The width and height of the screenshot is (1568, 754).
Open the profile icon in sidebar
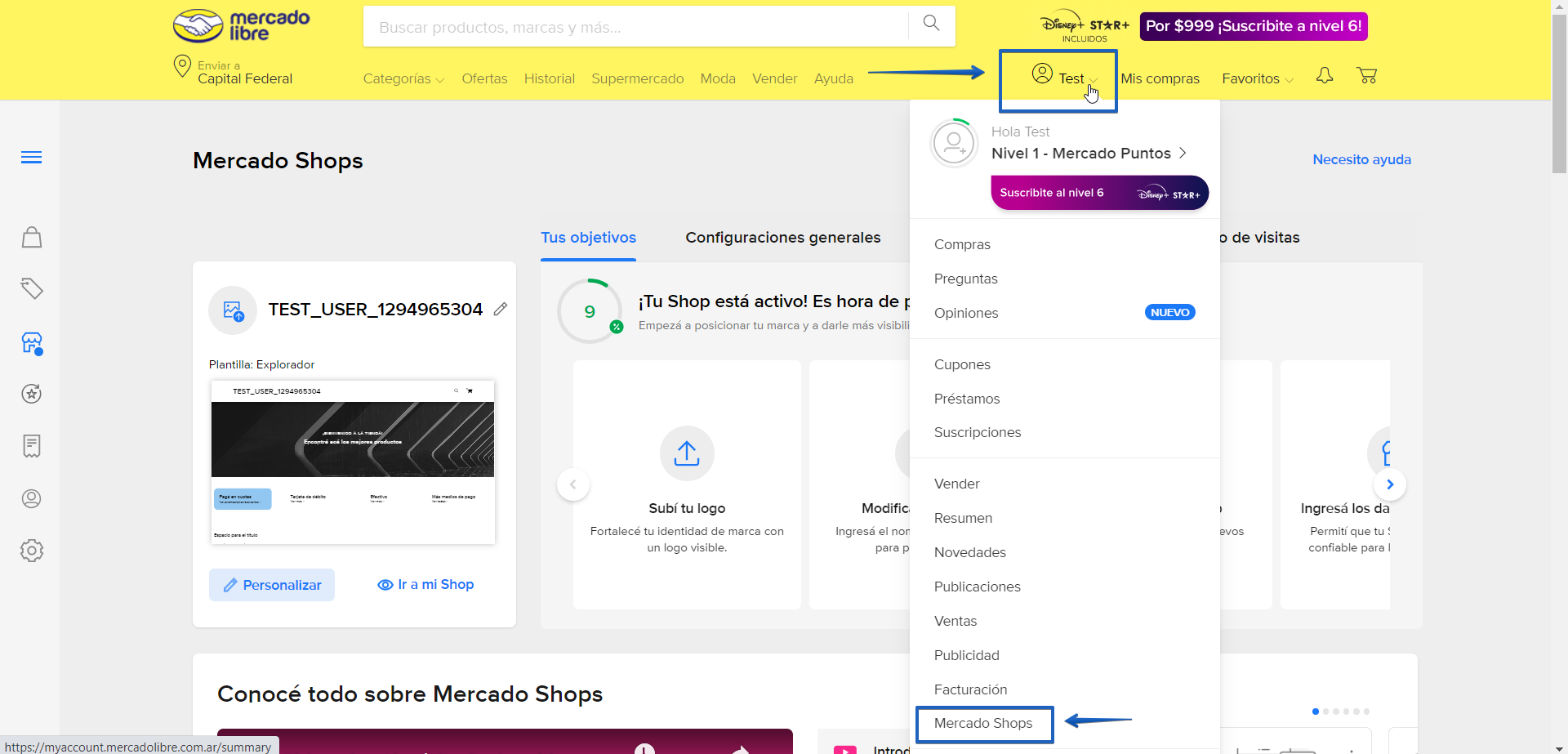click(x=31, y=498)
